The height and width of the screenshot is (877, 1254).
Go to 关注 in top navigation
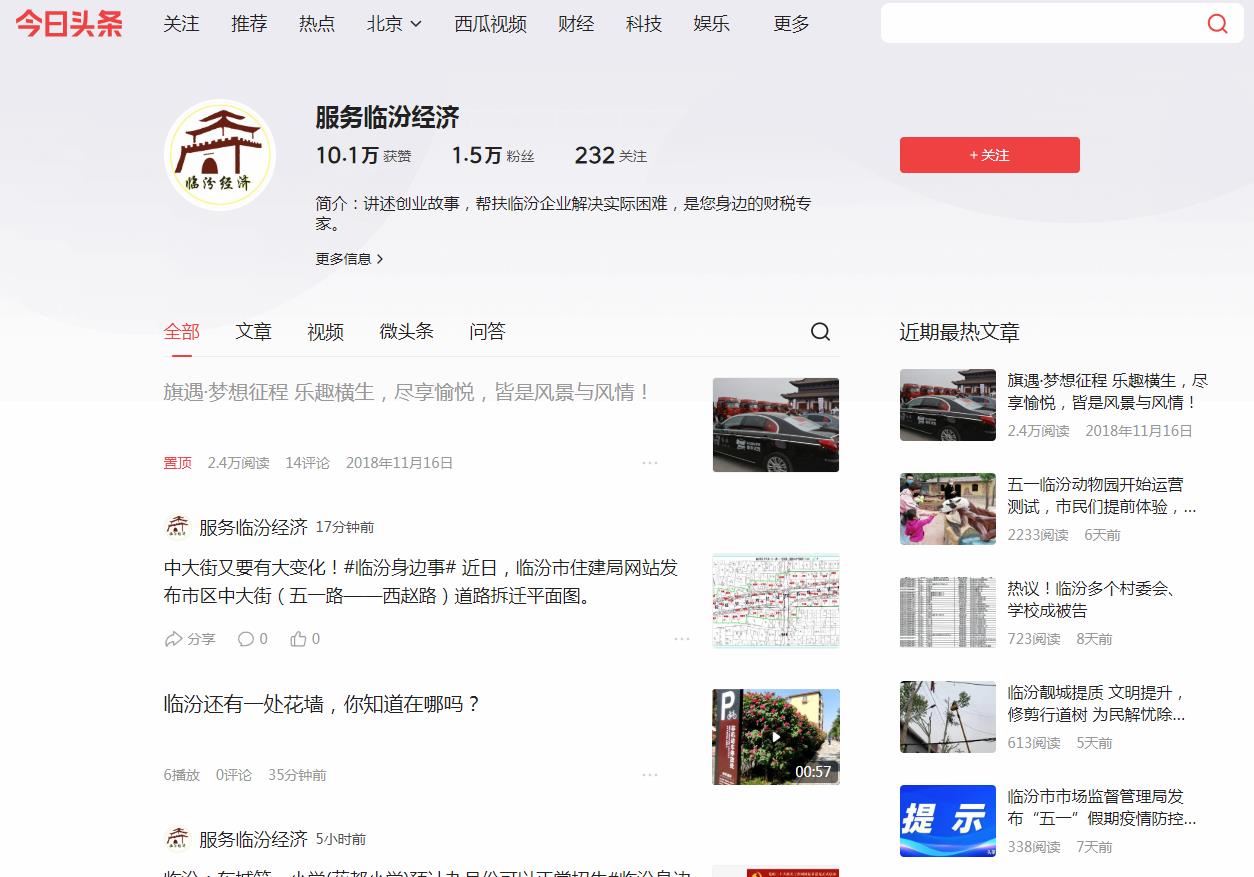(181, 24)
